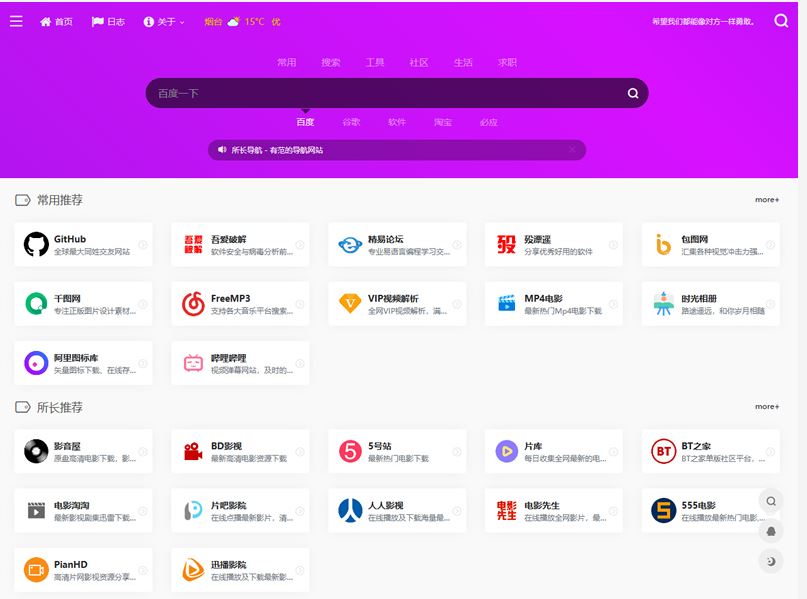Open the 电影先生 site card
Image resolution: width=807 pixels, height=599 pixels.
click(x=554, y=510)
